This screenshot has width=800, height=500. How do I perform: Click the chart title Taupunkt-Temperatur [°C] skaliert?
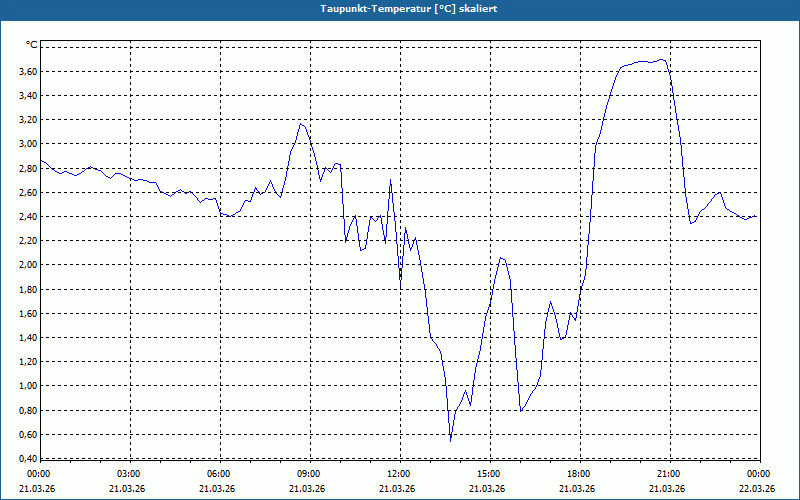tap(409, 9)
